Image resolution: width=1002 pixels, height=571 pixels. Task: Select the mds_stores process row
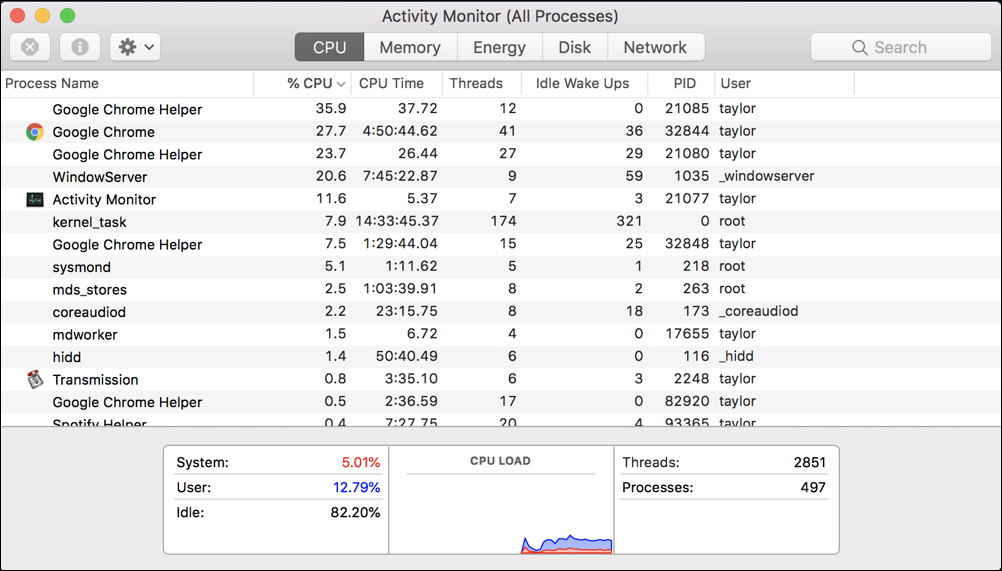pos(501,289)
